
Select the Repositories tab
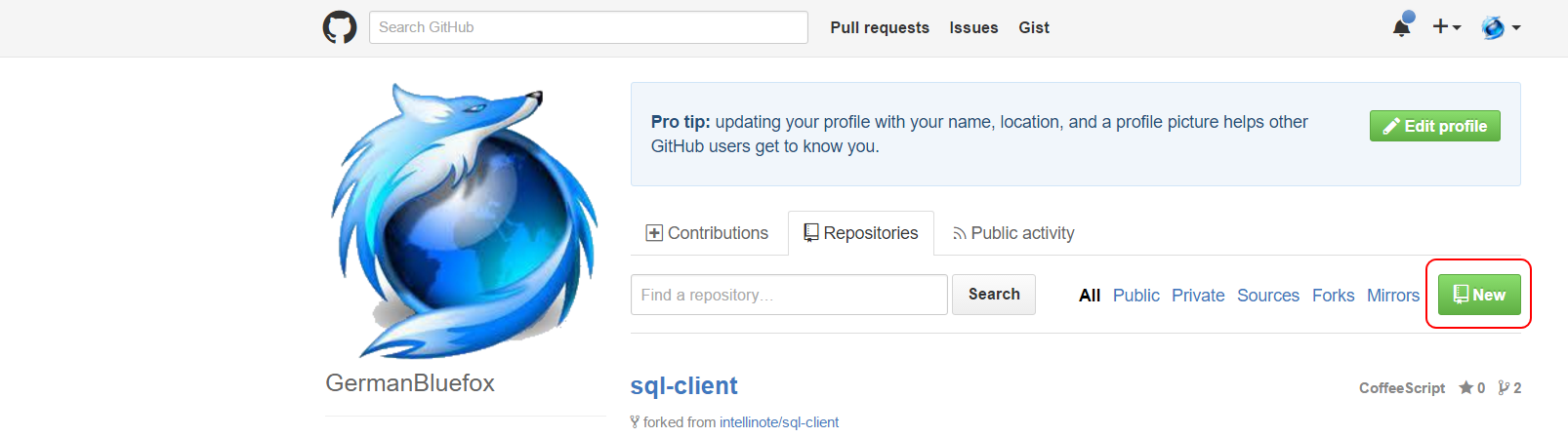click(x=860, y=233)
